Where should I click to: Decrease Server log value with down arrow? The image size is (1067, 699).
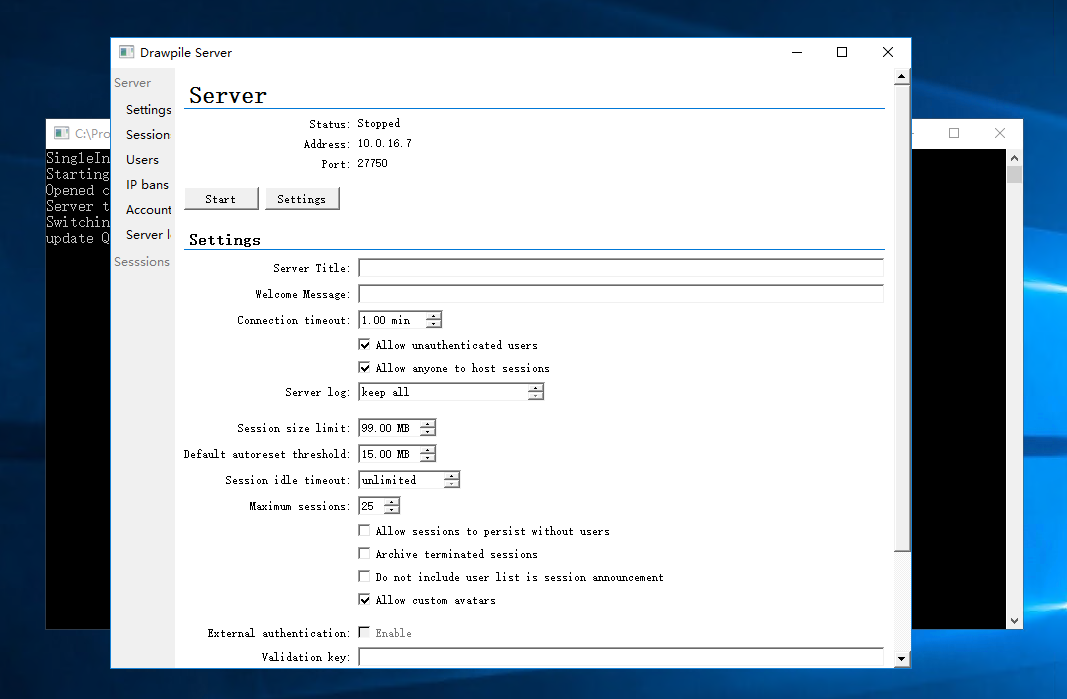536,396
